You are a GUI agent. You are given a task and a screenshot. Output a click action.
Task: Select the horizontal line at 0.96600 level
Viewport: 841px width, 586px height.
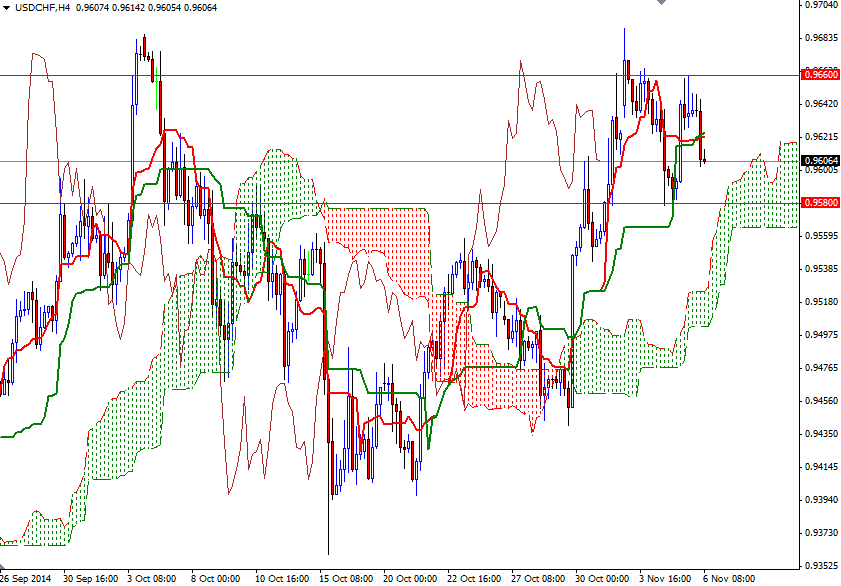point(400,74)
